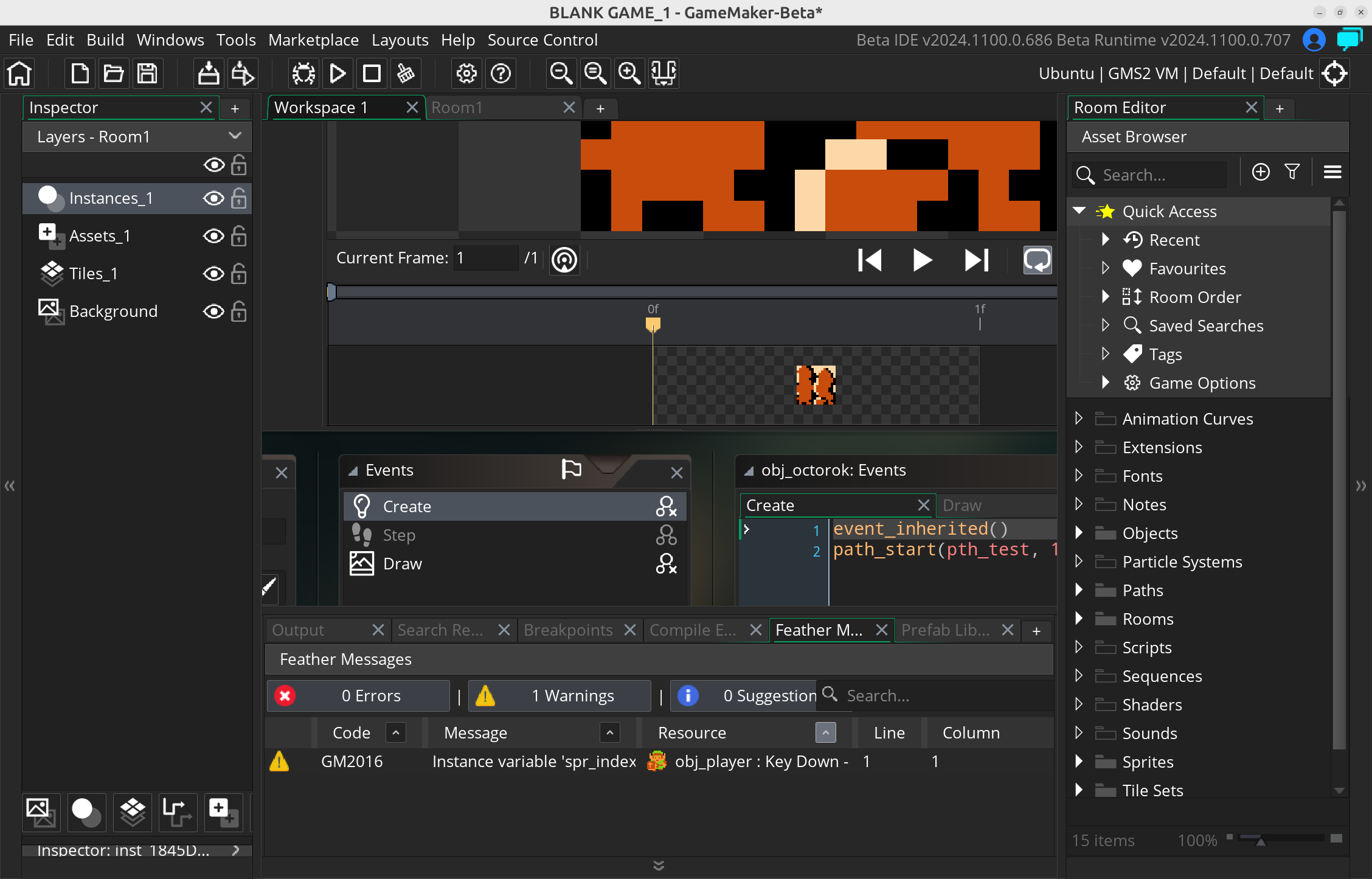
Task: Save the project with the floppy icon
Action: (x=147, y=74)
